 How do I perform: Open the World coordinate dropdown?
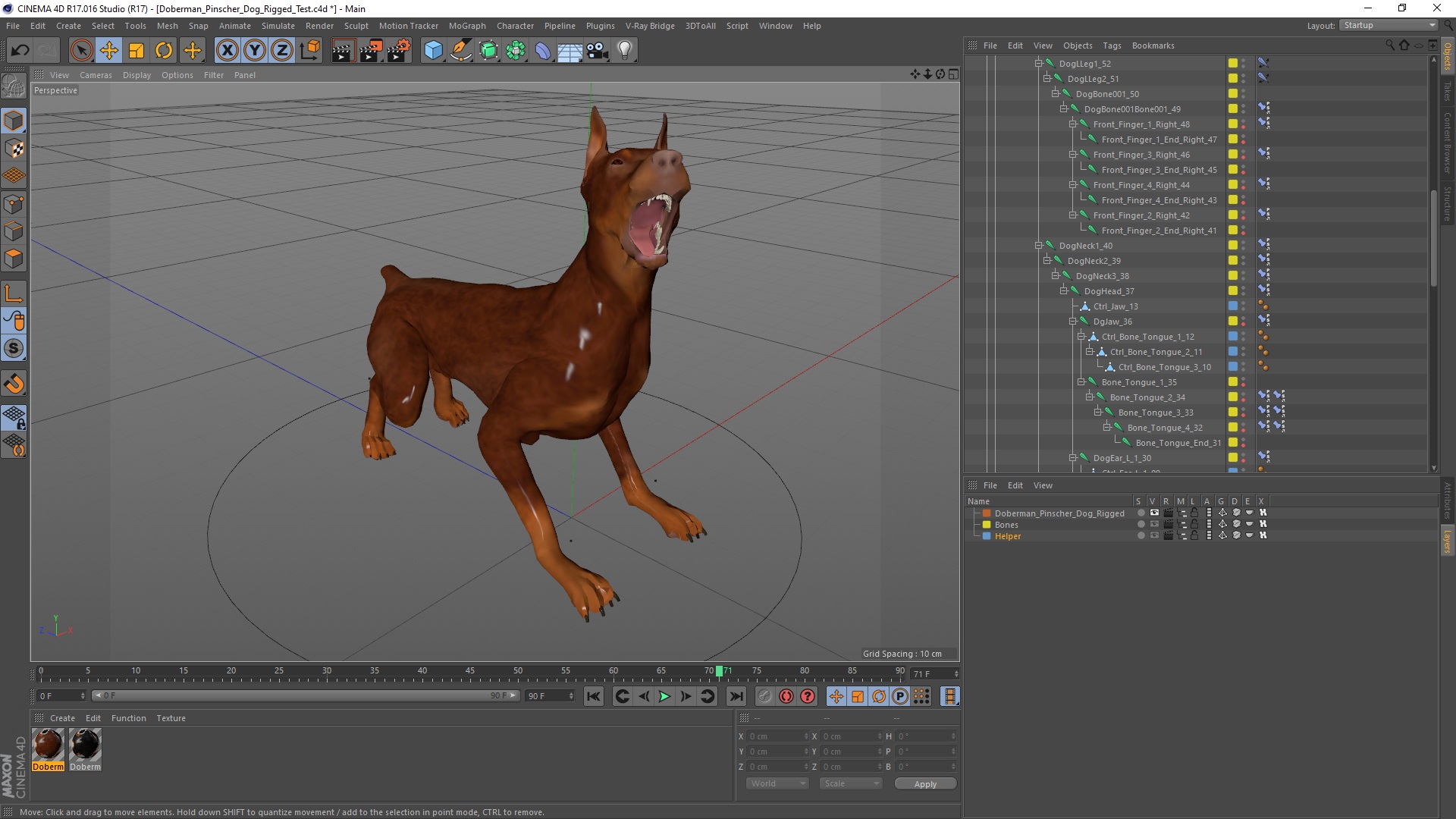(777, 783)
